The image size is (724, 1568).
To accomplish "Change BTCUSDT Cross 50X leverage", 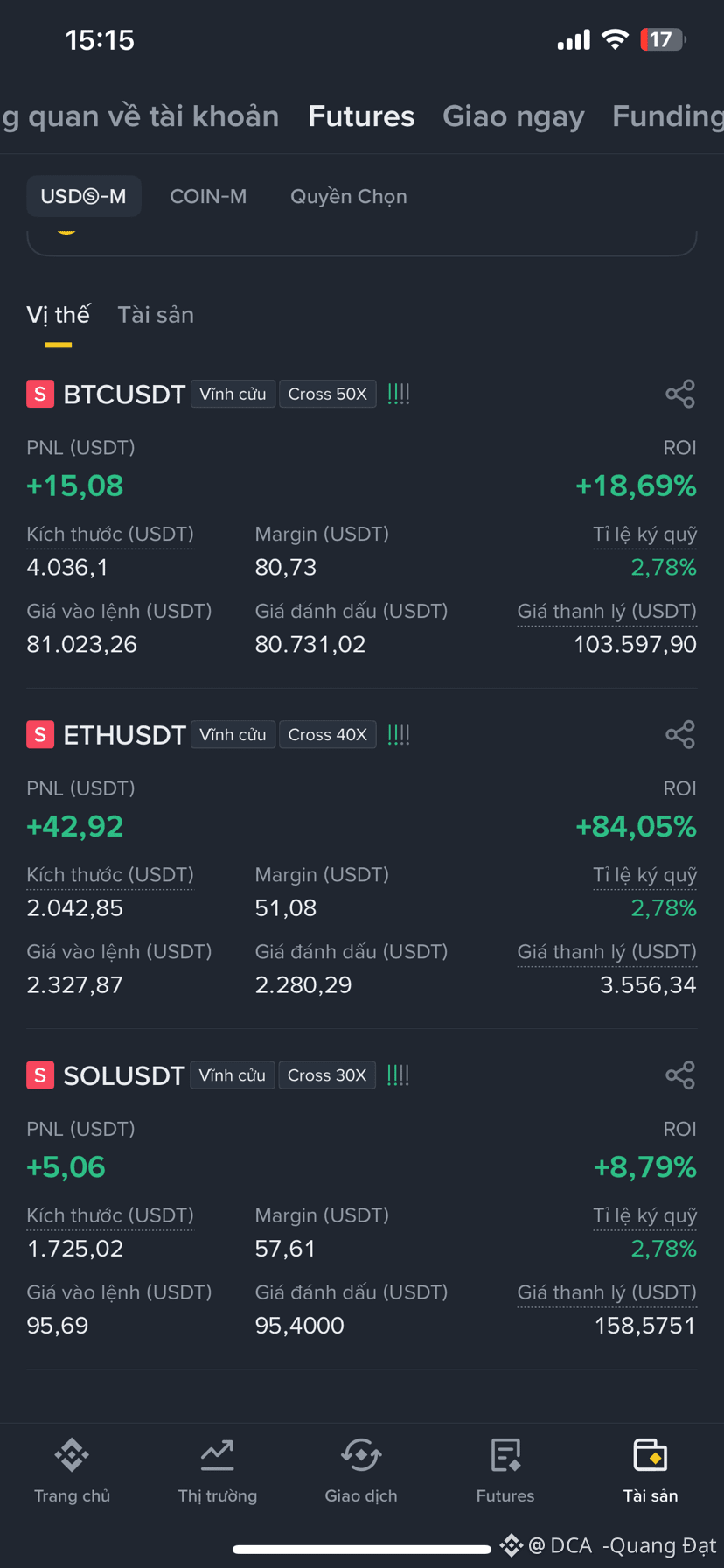I will tap(328, 394).
